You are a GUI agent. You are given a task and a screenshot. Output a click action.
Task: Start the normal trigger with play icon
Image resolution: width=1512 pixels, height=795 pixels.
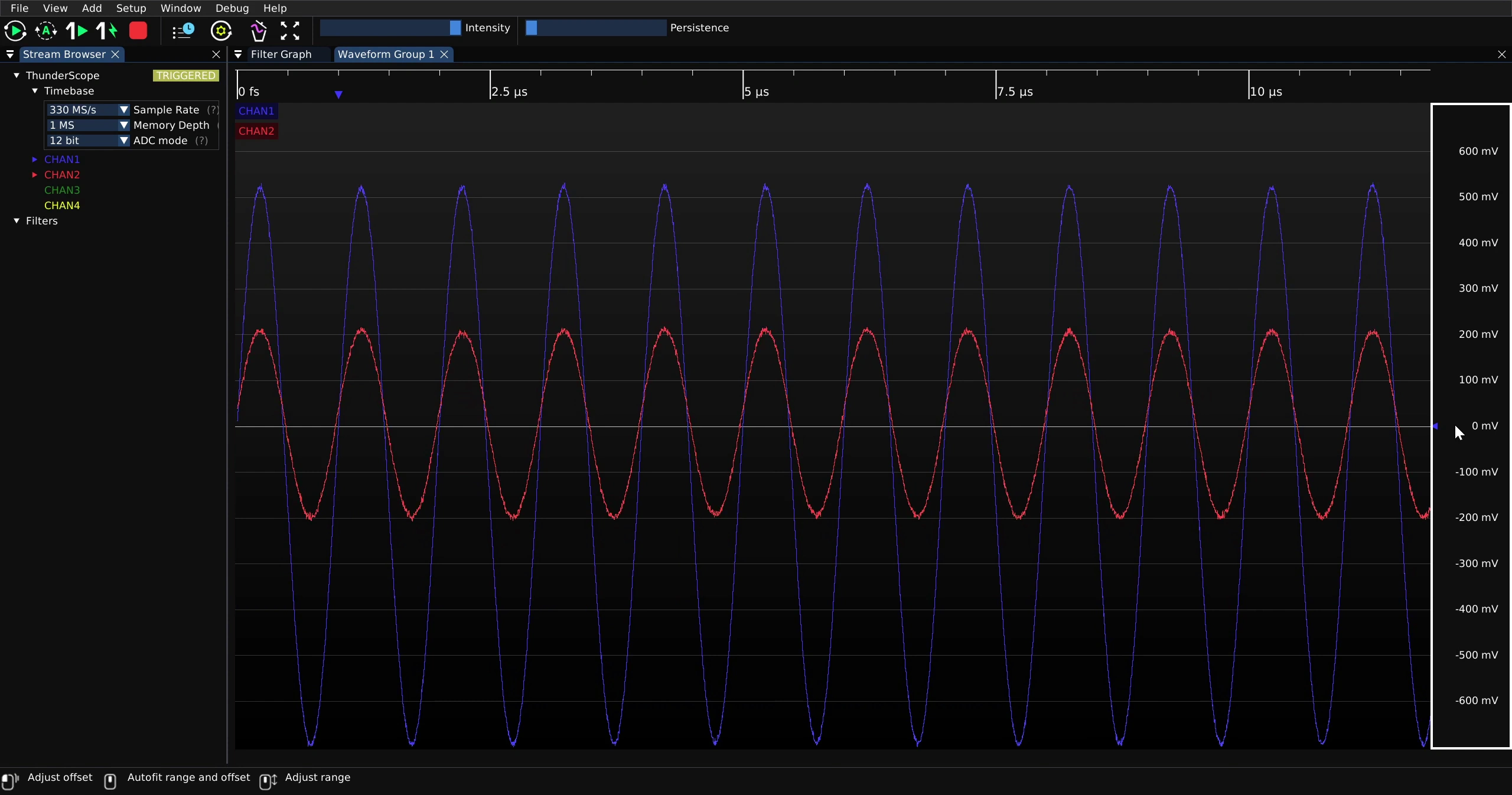pos(15,31)
